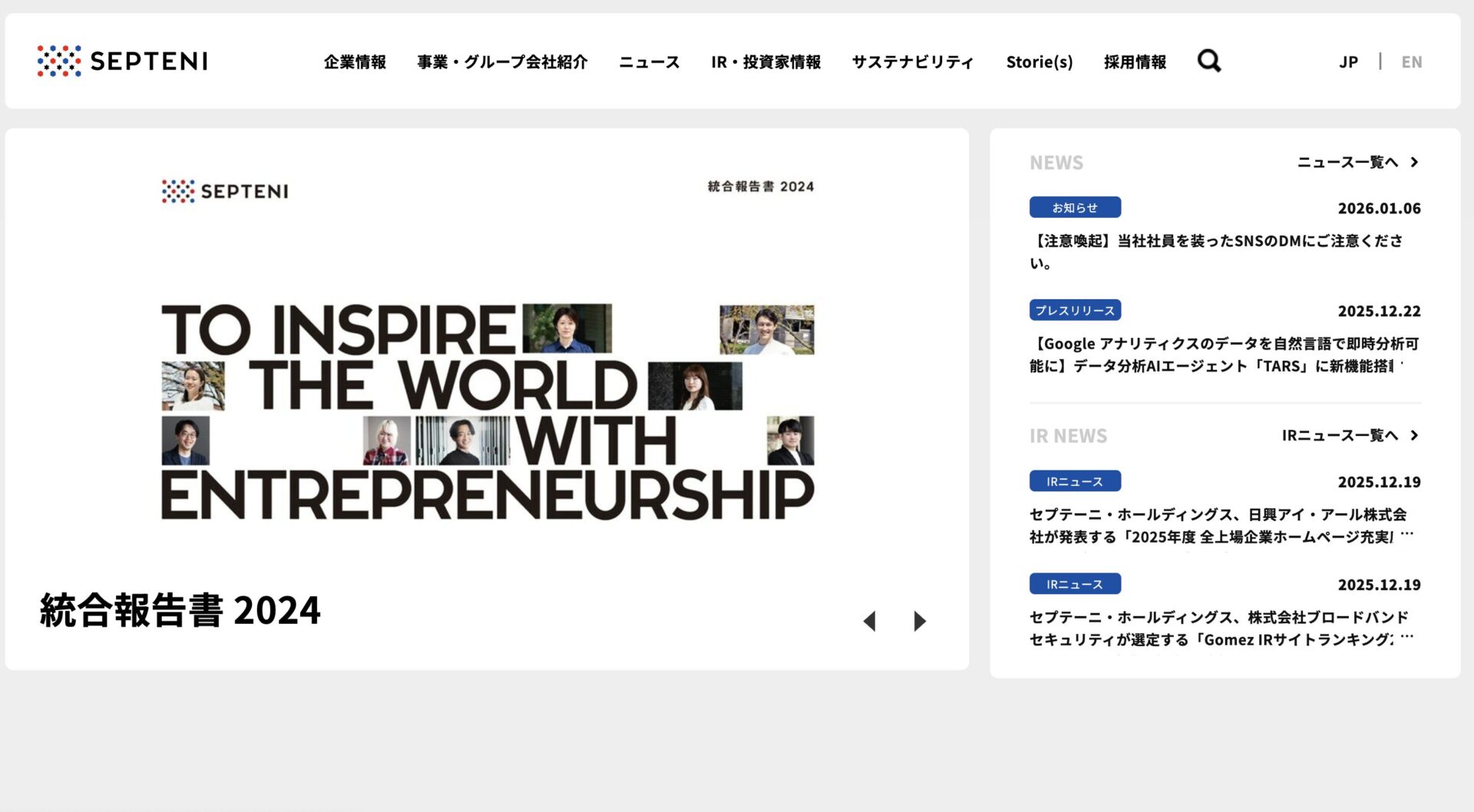Expand the IR・投資家情報 menu
The height and width of the screenshot is (812, 1474).
(x=765, y=61)
